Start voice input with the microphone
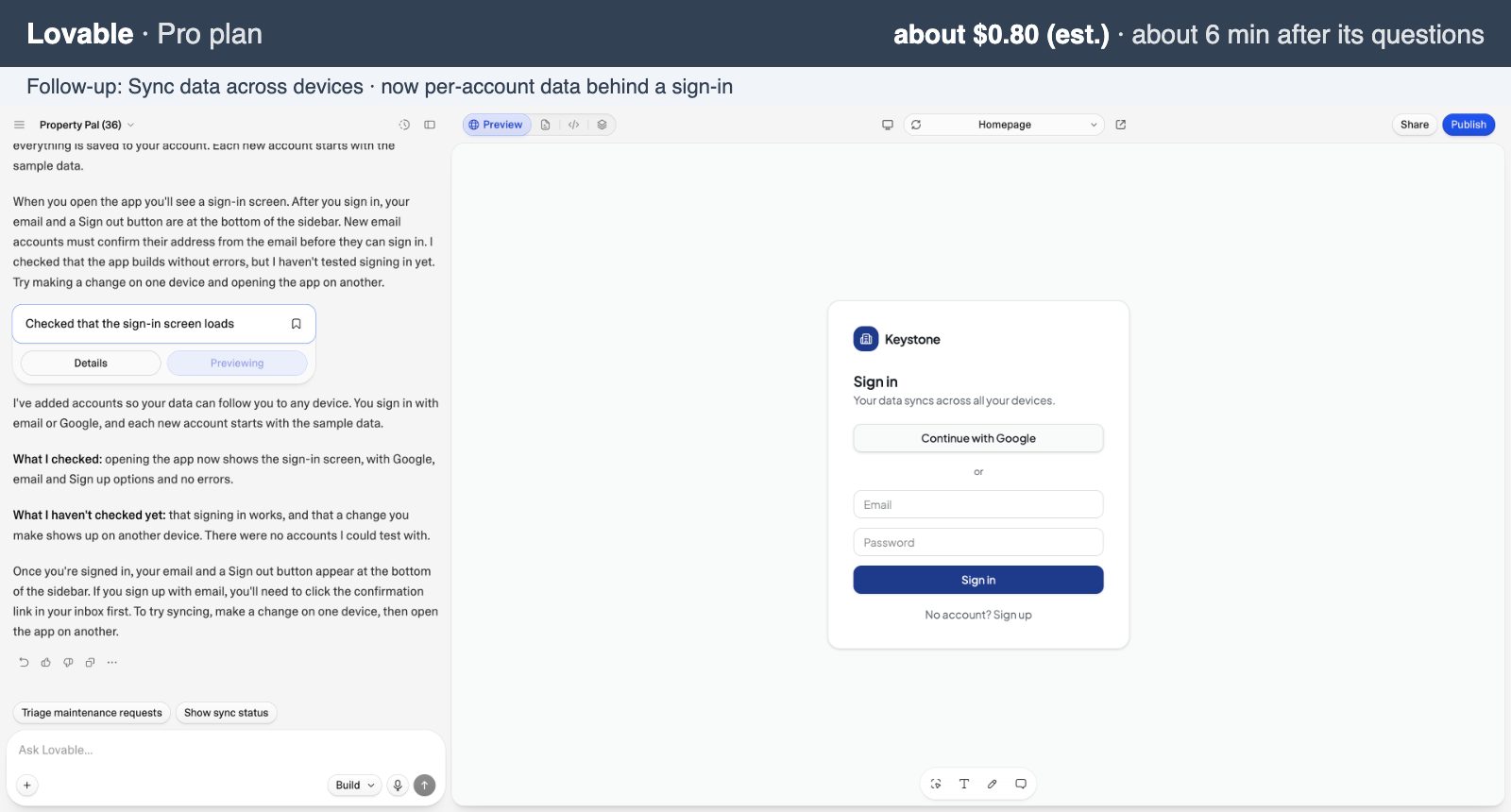 pos(398,786)
